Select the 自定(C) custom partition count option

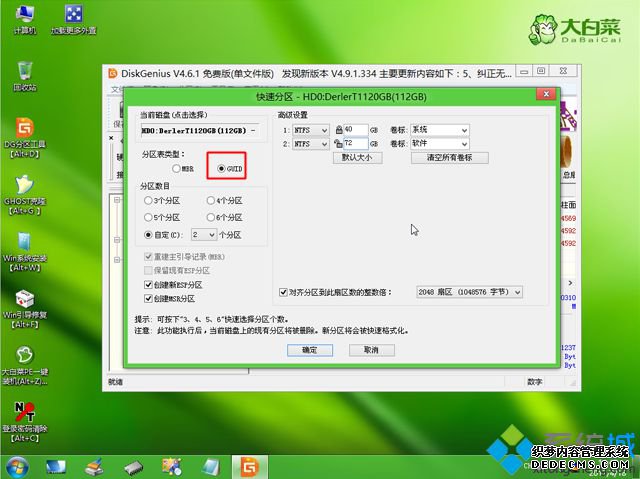coord(163,235)
